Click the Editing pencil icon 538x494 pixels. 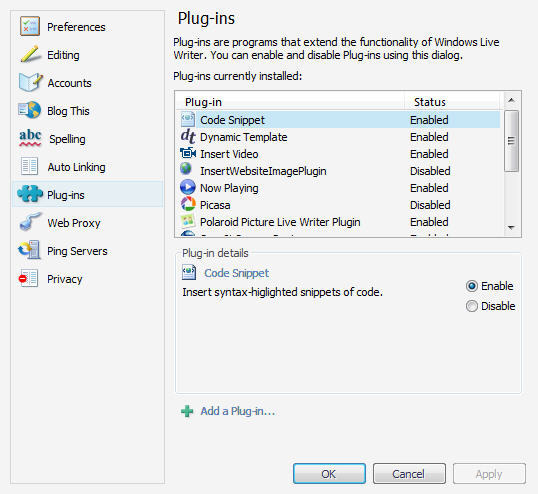click(x=30, y=54)
